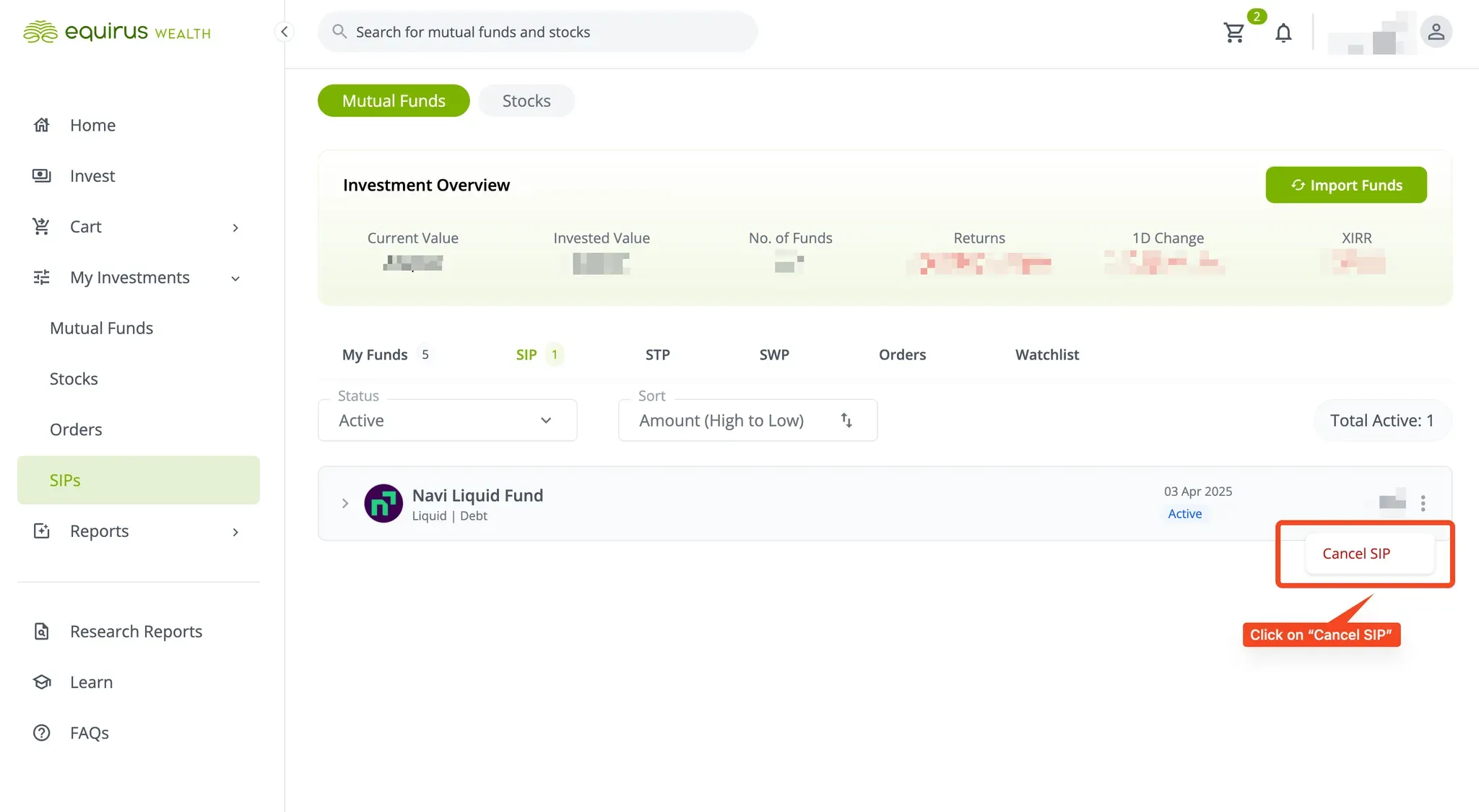Collapse the sidebar with the arrow button
1479x812 pixels.
[285, 32]
